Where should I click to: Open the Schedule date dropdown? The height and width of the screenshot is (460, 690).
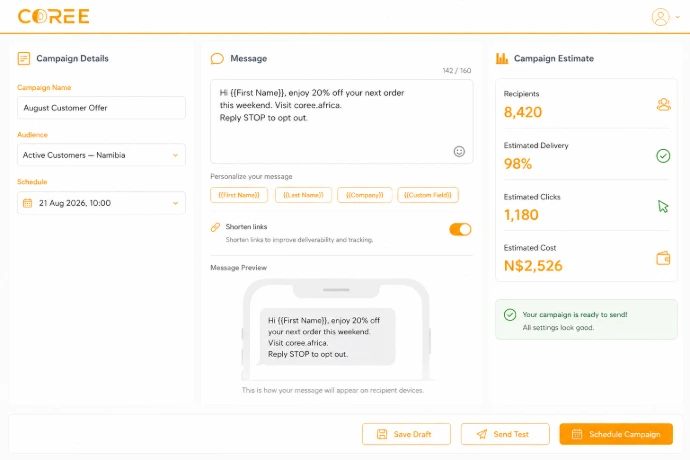point(101,203)
